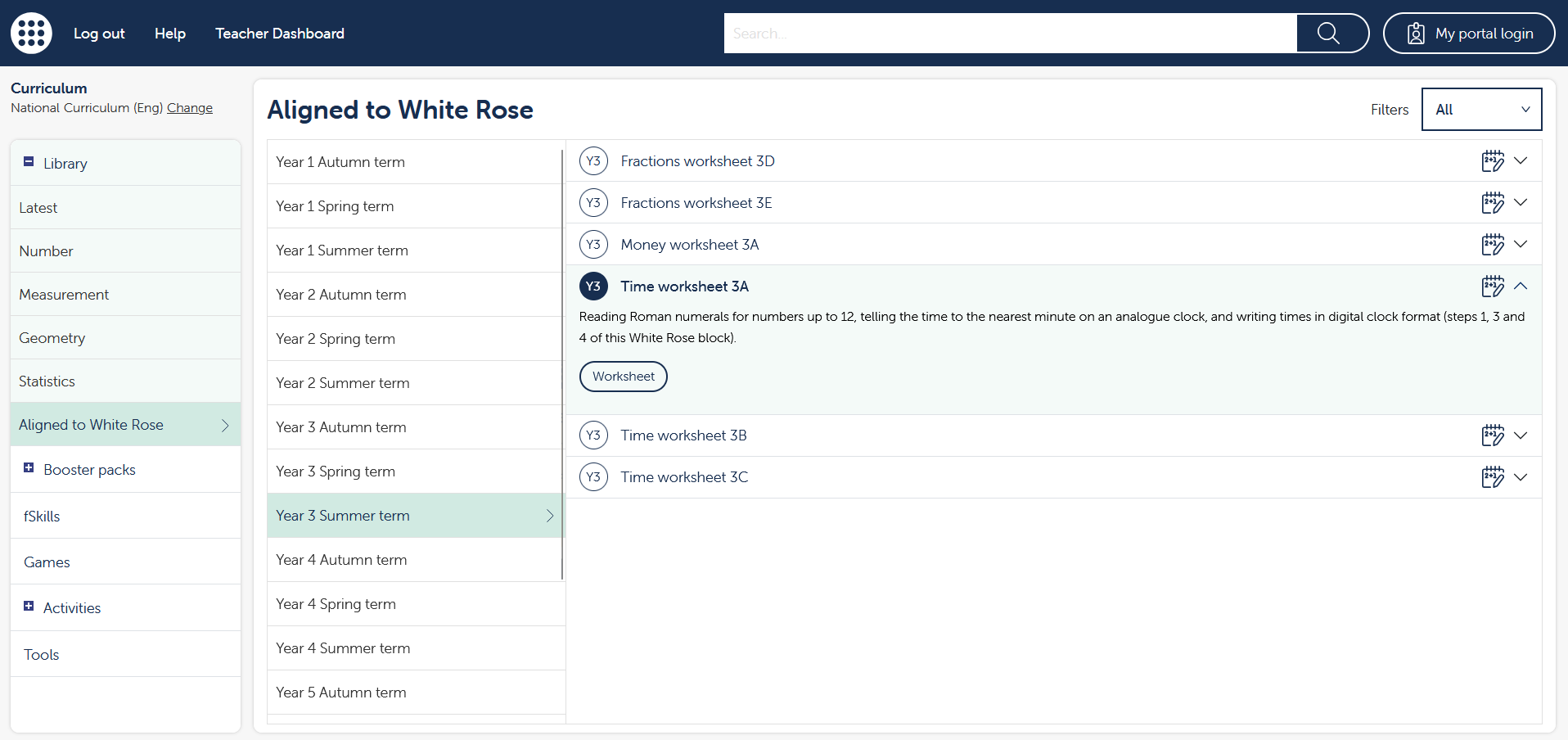Click Money worksheet 3A title
The height and width of the screenshot is (740, 1568).
tap(690, 245)
